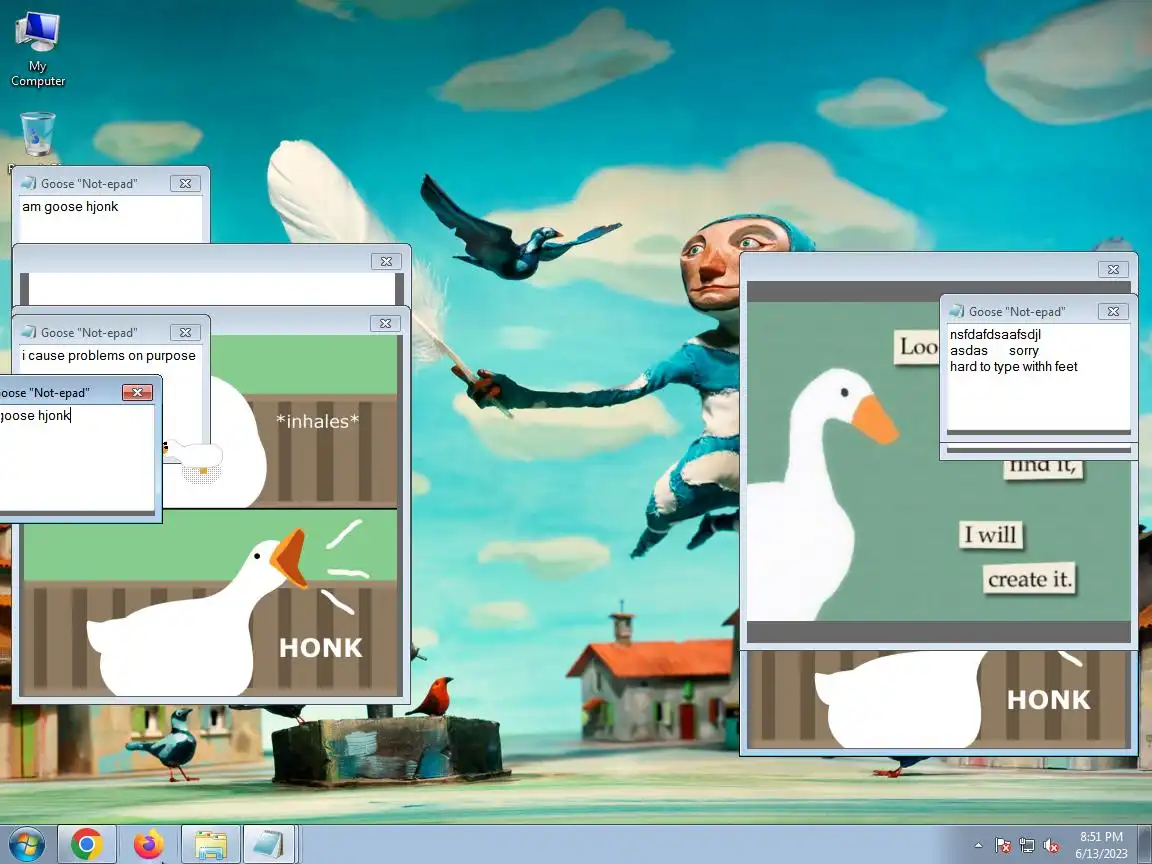Click the word 'sorry' in the Not-epad

tap(1023, 350)
